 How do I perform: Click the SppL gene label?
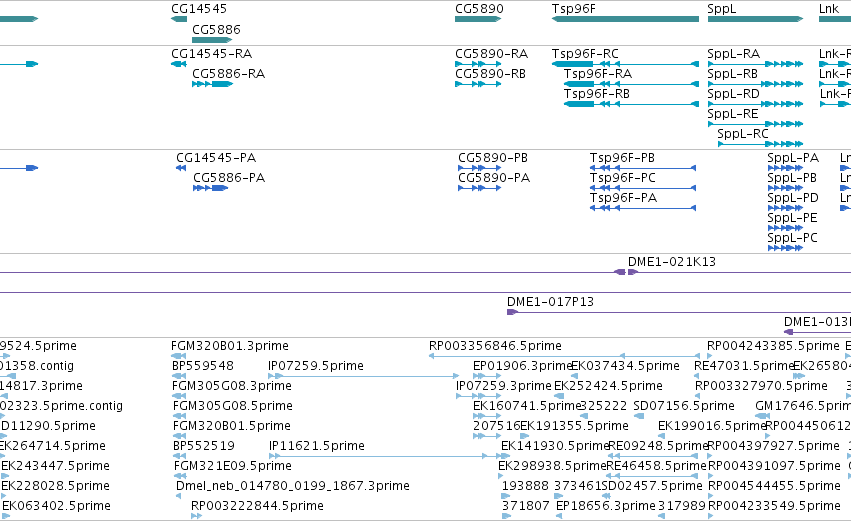(721, 9)
